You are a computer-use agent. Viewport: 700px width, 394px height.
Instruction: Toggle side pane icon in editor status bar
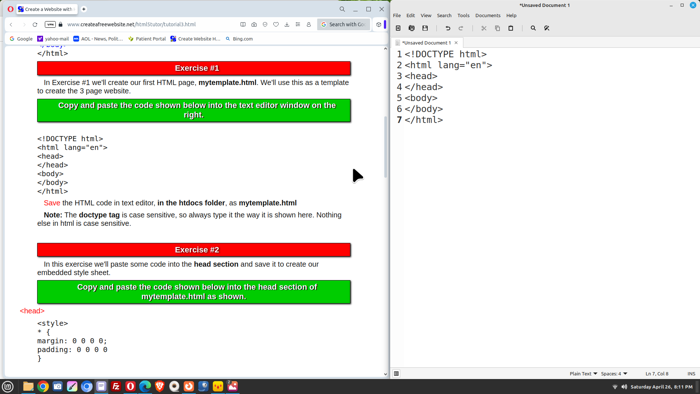(396, 373)
